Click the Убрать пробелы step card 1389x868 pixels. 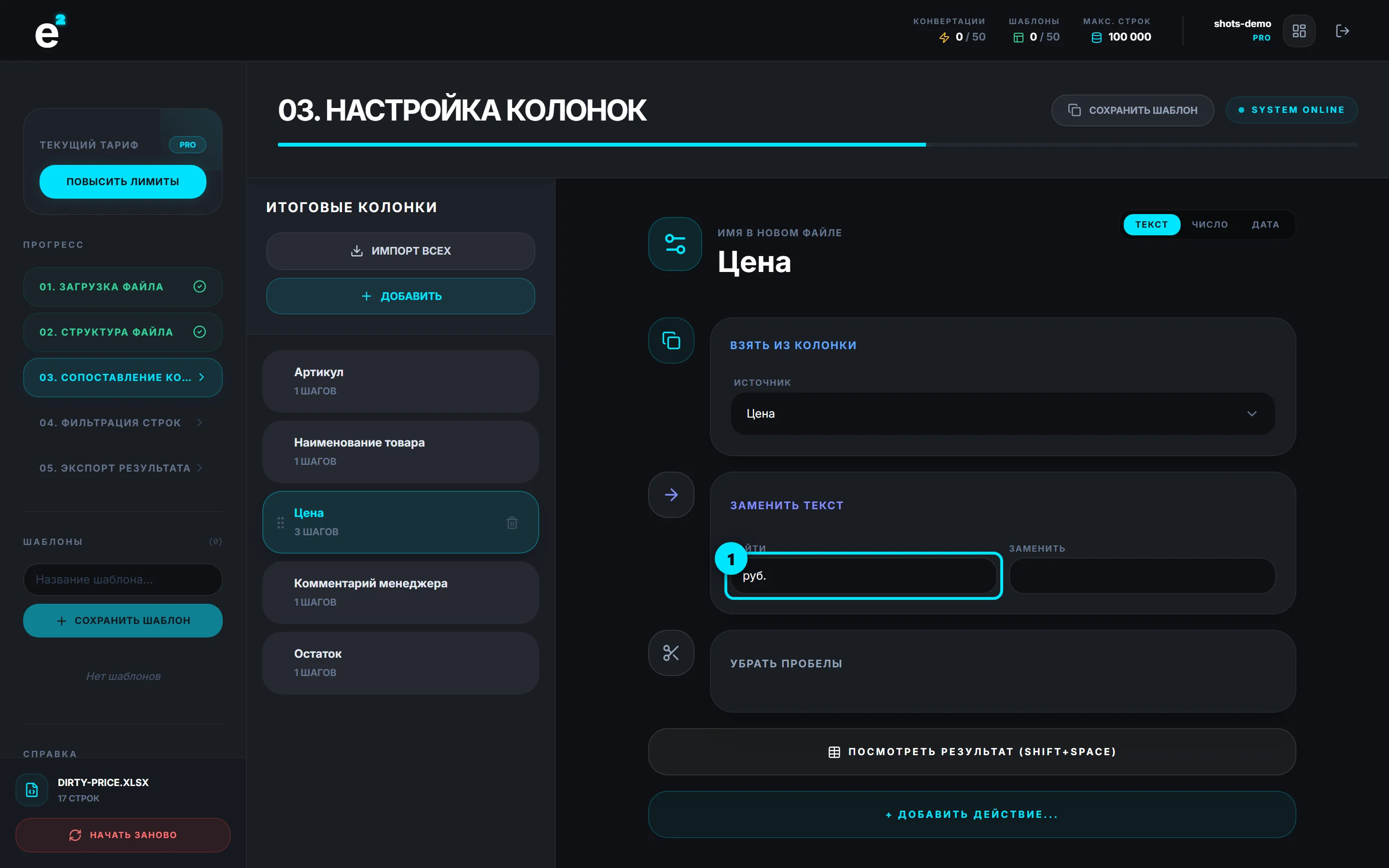1003,672
